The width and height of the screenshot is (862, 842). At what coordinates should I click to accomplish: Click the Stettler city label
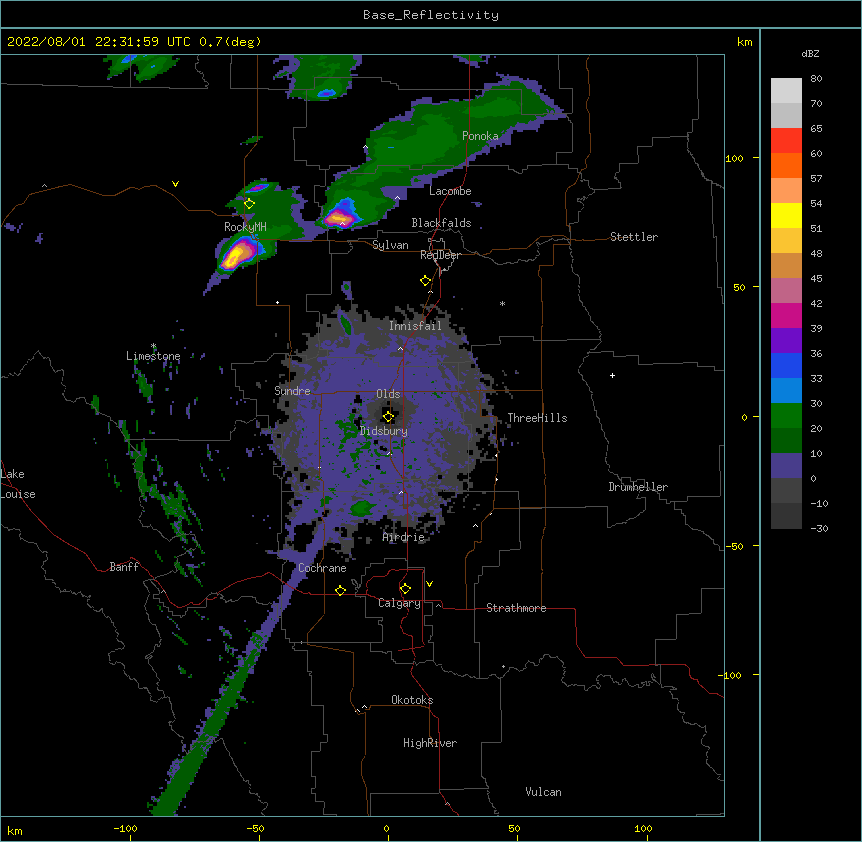coord(634,237)
